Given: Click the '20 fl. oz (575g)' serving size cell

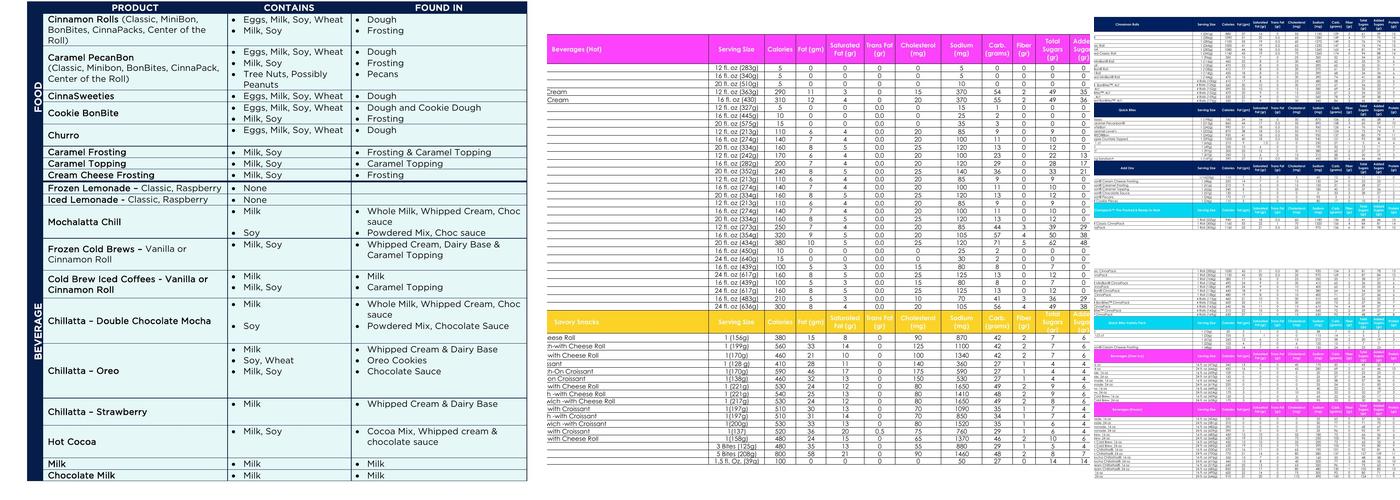Looking at the screenshot, I should (736, 122).
